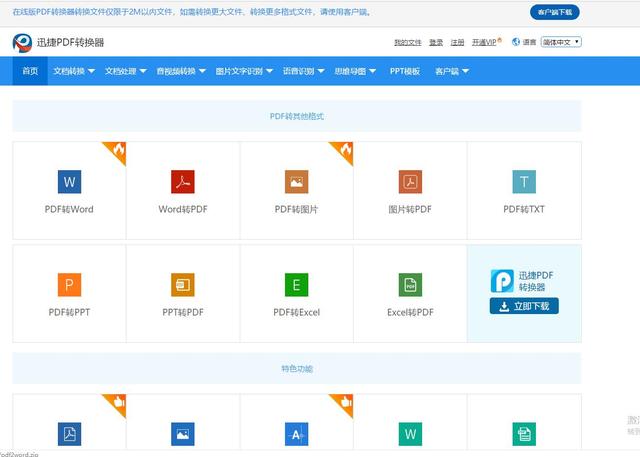640x457 pixels.
Task: Click the Excel转PDF label text
Action: pyautogui.click(x=410, y=313)
